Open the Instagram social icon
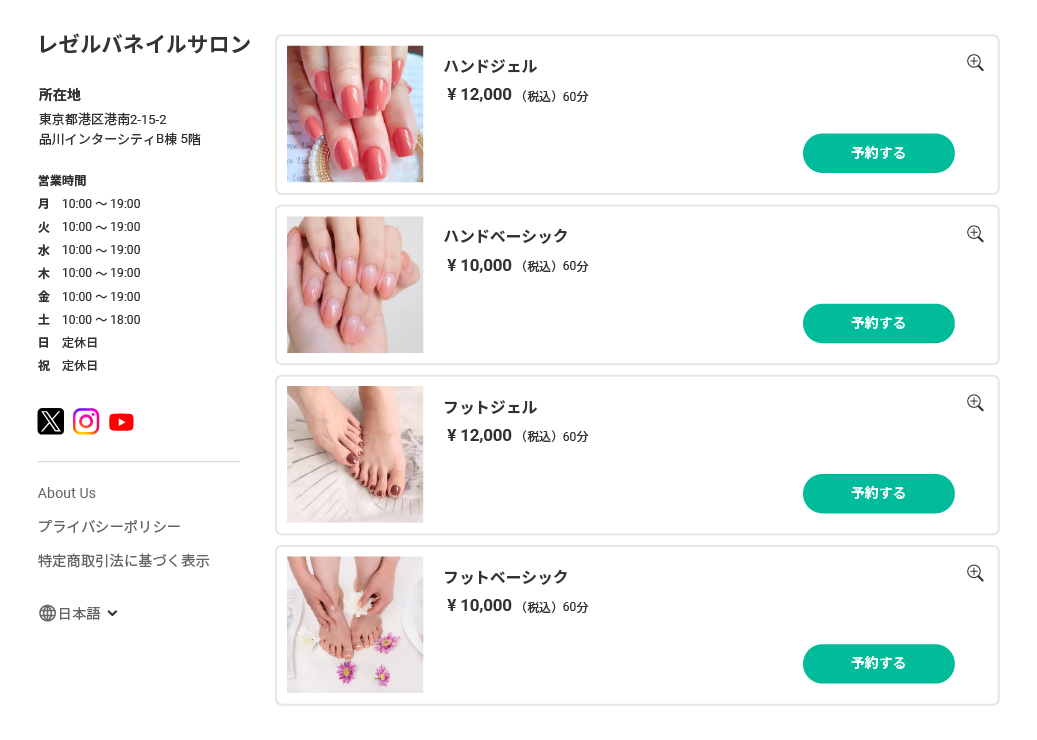The height and width of the screenshot is (740, 1037). click(86, 422)
